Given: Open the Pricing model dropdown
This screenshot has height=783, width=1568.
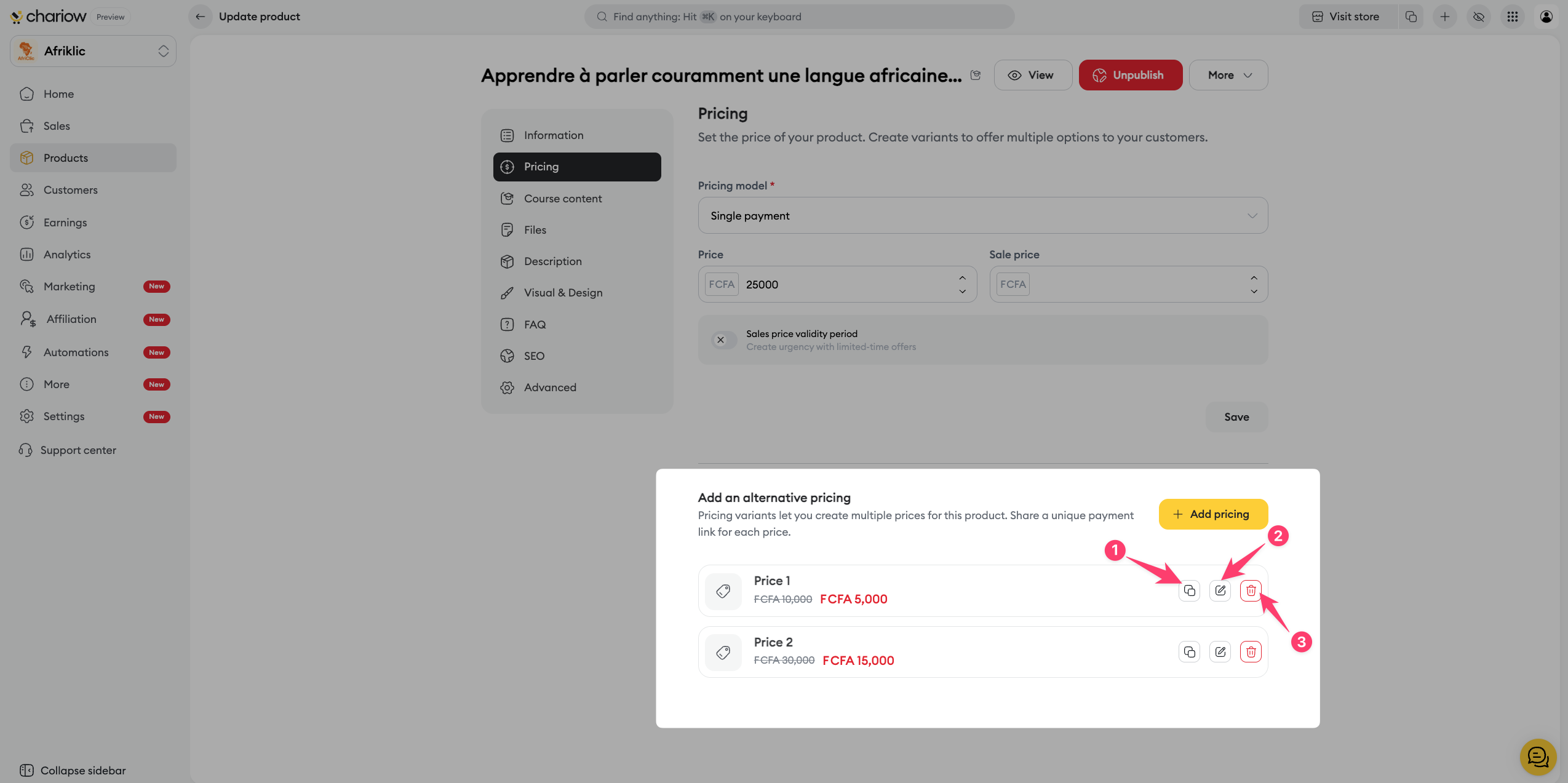Looking at the screenshot, I should [982, 216].
